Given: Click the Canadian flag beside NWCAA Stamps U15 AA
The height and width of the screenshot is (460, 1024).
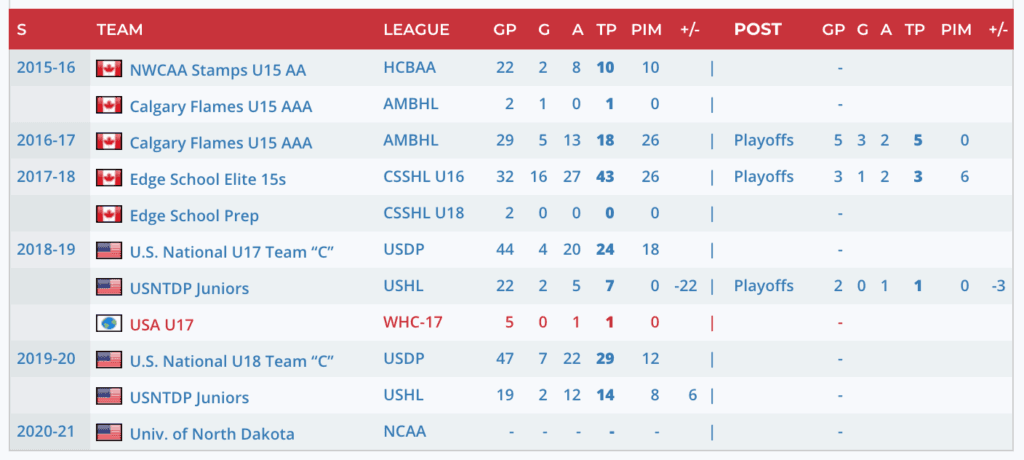Looking at the screenshot, I should (x=109, y=69).
